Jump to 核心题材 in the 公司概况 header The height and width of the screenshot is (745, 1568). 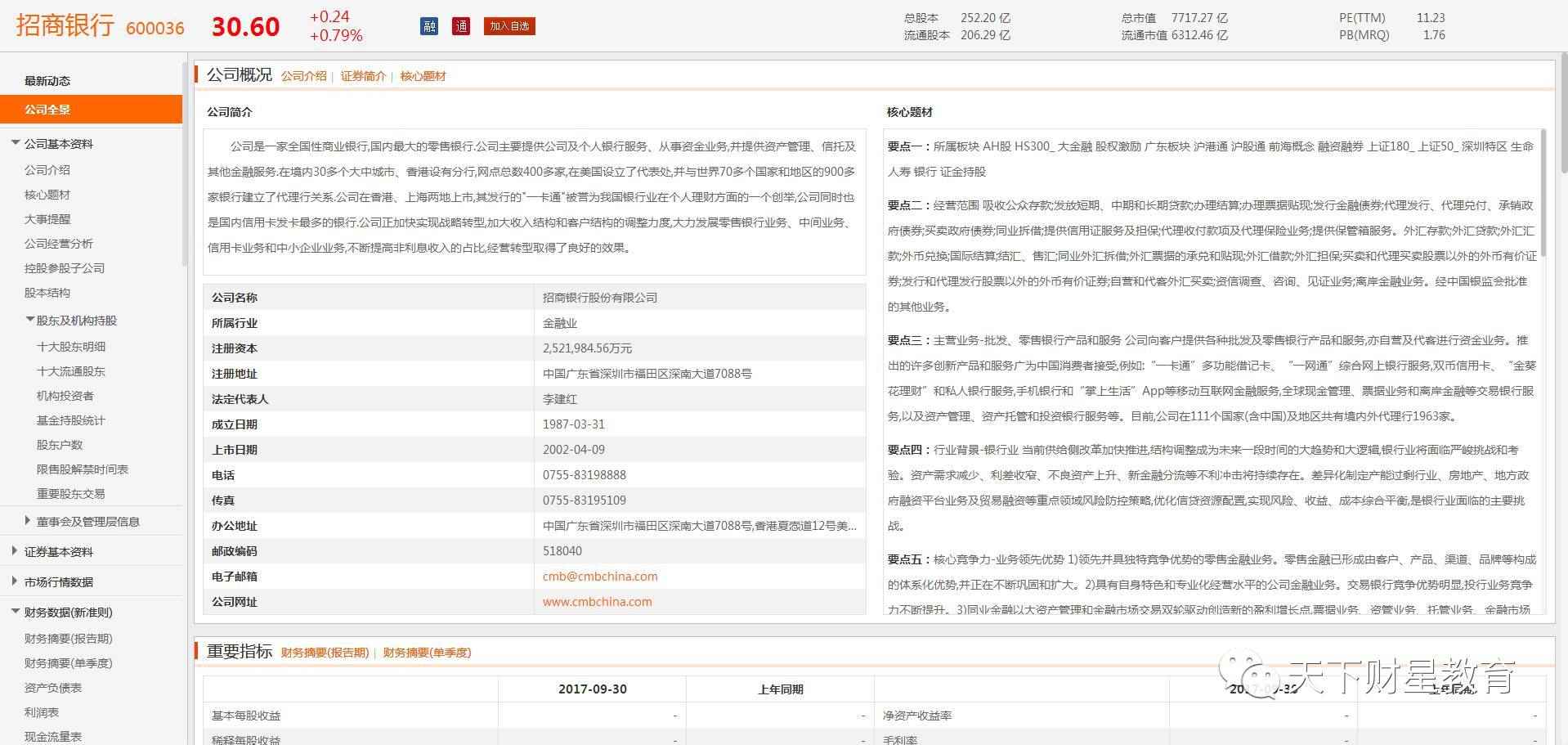[x=423, y=76]
